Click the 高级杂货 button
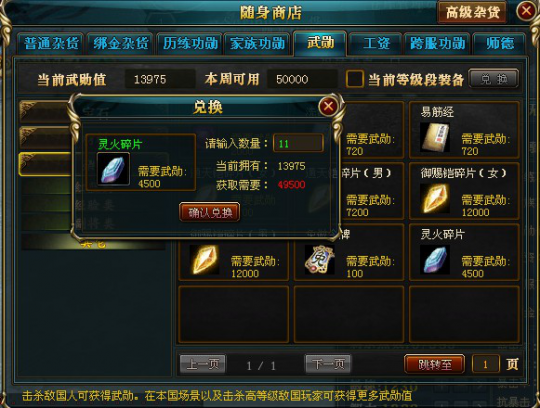 [x=472, y=13]
